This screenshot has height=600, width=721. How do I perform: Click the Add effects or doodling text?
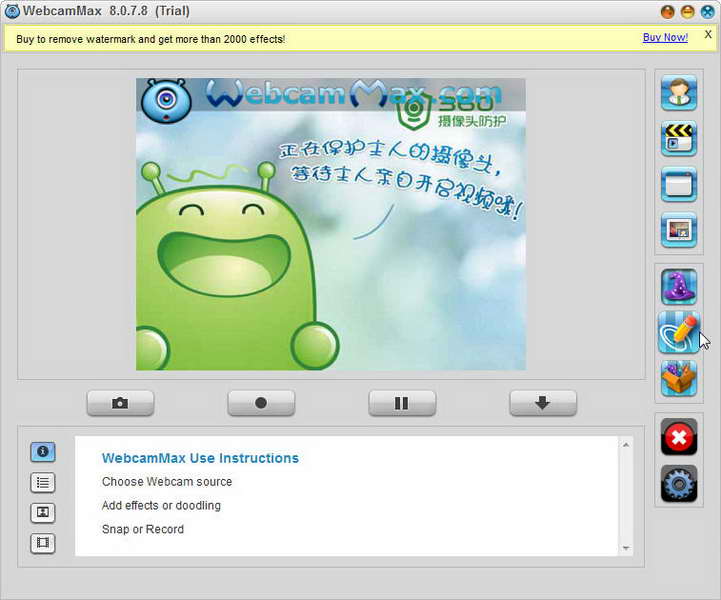[161, 505]
